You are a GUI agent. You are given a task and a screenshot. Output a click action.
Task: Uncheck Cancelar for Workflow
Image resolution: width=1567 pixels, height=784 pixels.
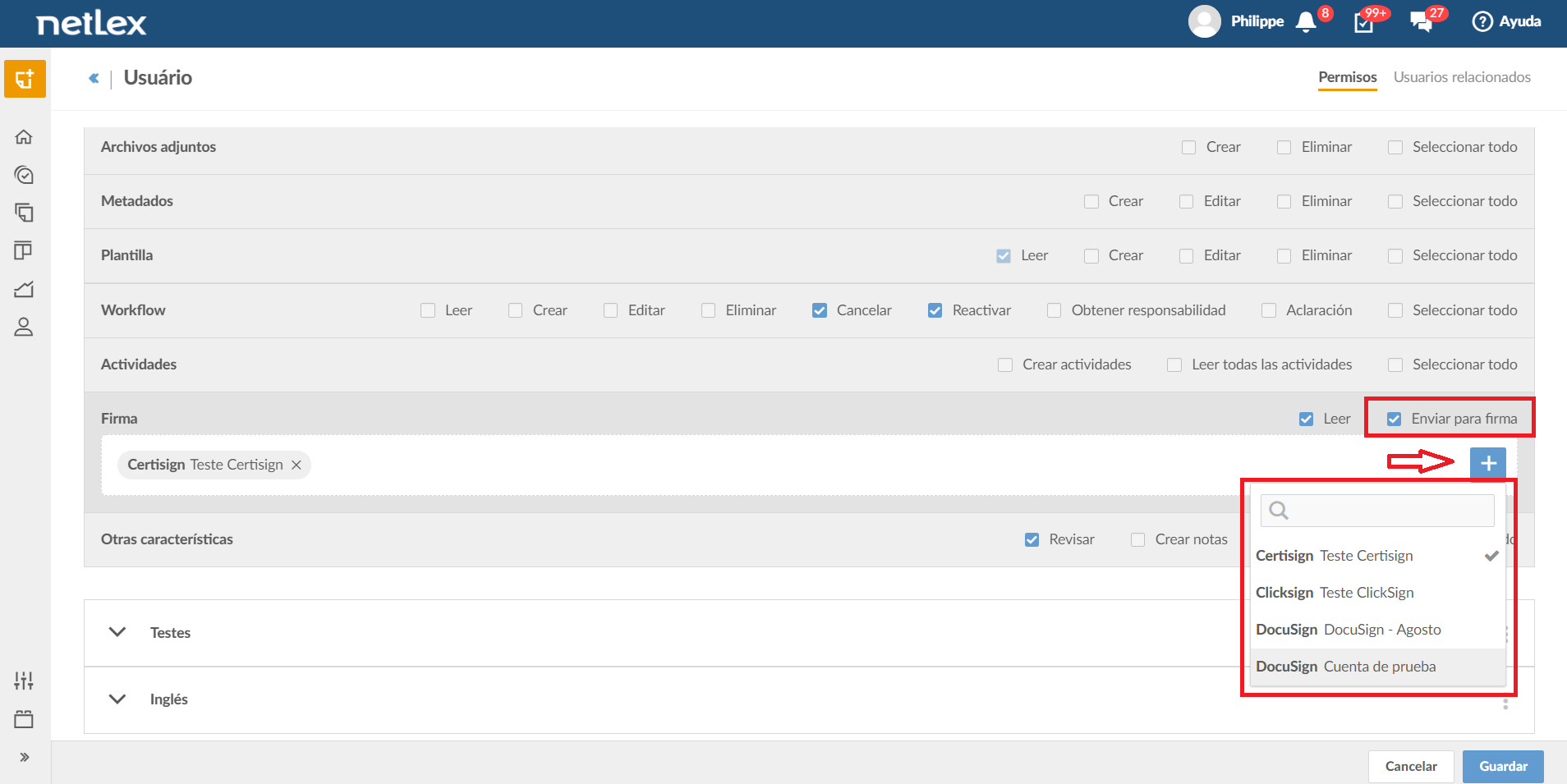[819, 310]
